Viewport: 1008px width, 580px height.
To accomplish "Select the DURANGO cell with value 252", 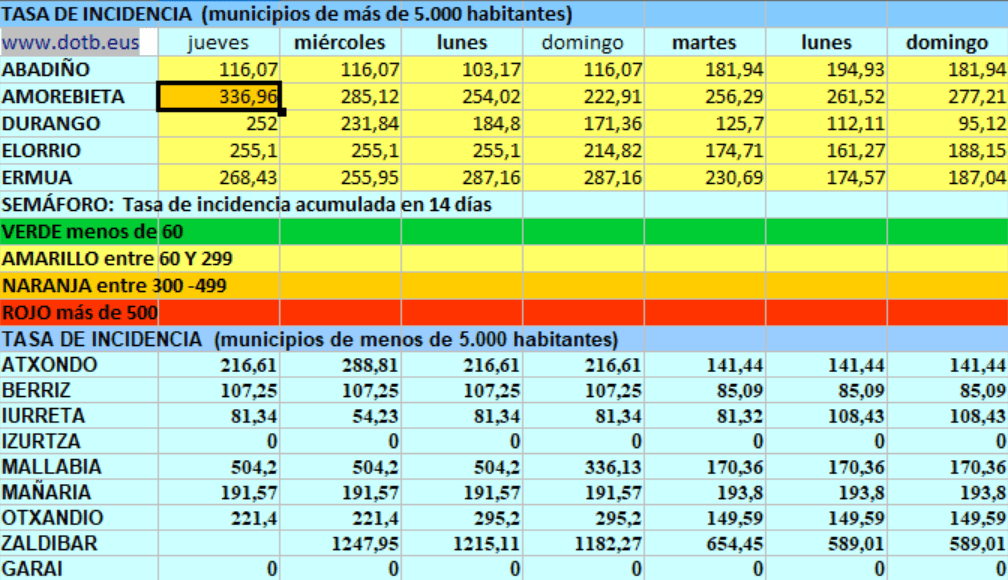I will click(219, 124).
